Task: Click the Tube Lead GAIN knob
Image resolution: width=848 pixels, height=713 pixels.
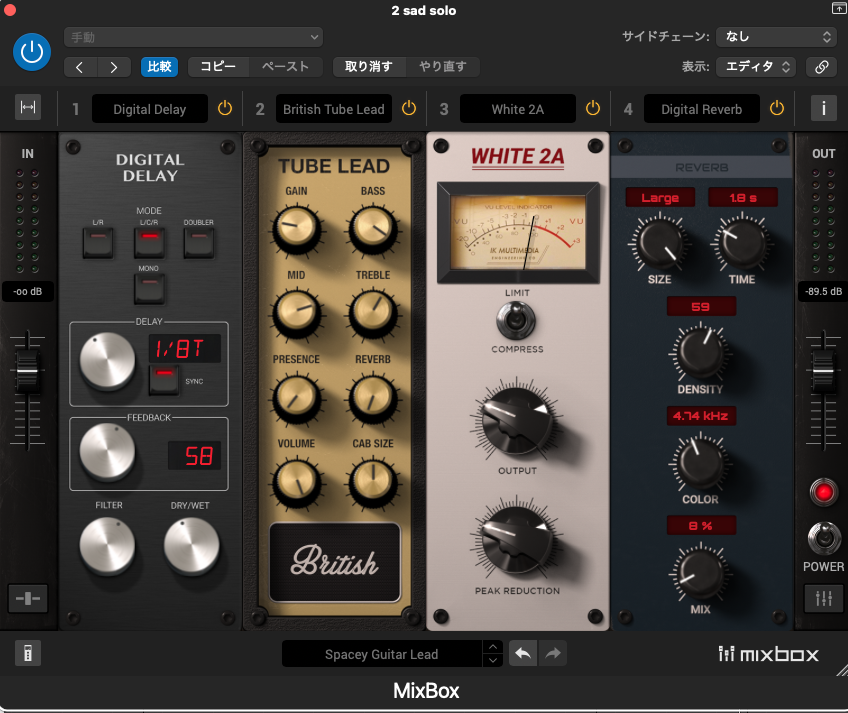Action: 296,229
